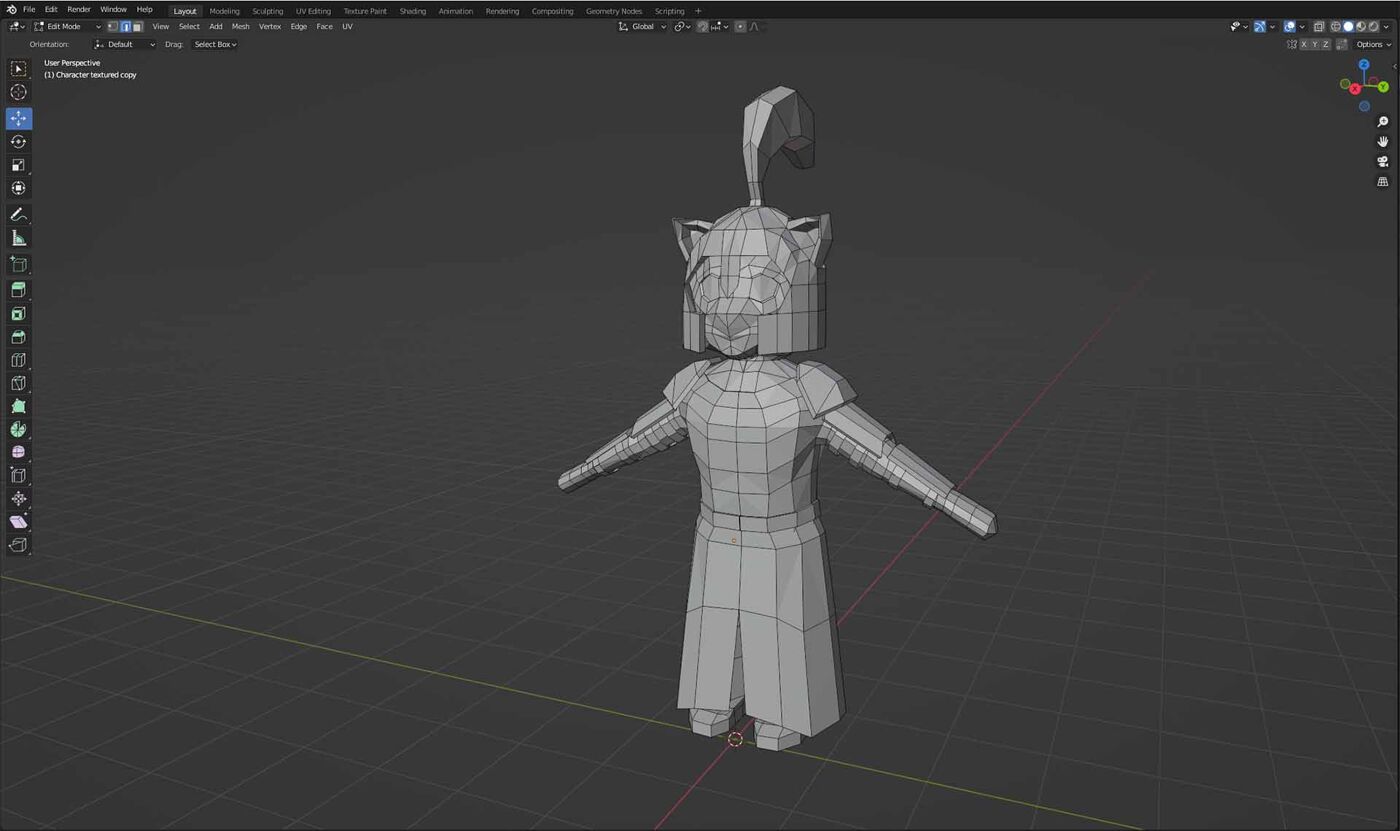Select the Rotate tool in toolbar
This screenshot has width=1400, height=831.
tap(18, 142)
